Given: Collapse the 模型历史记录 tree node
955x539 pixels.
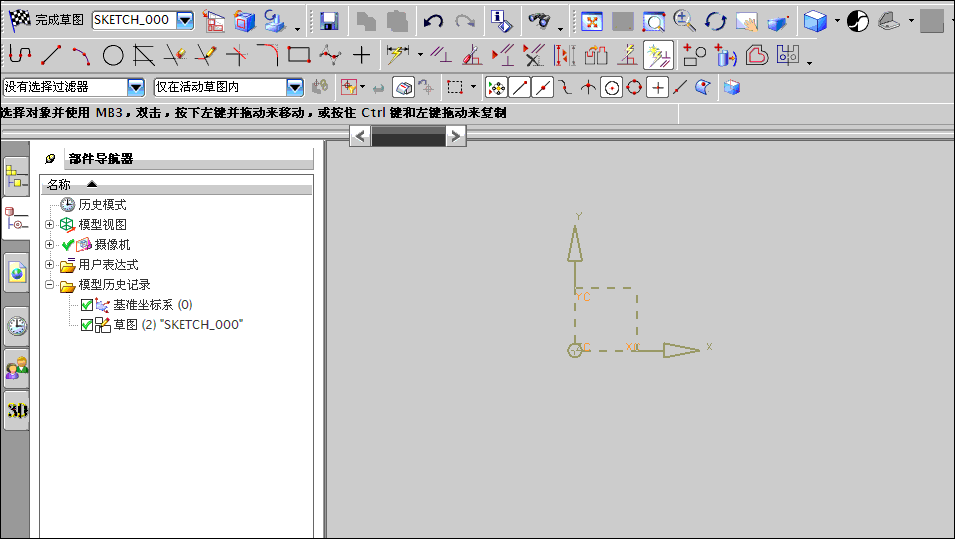Looking at the screenshot, I should coord(50,284).
